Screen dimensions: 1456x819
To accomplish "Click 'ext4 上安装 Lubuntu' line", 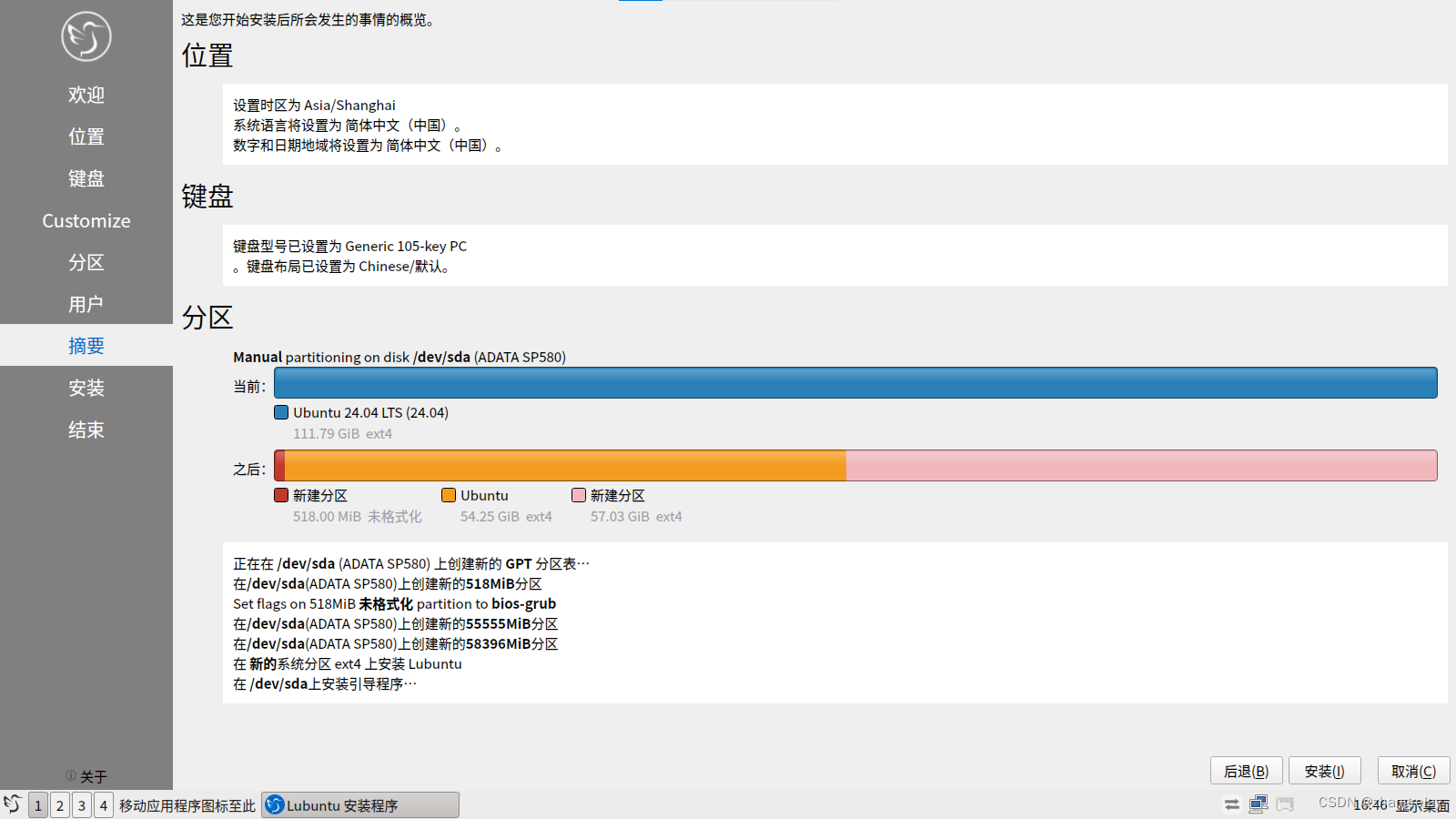I will click(x=348, y=664).
